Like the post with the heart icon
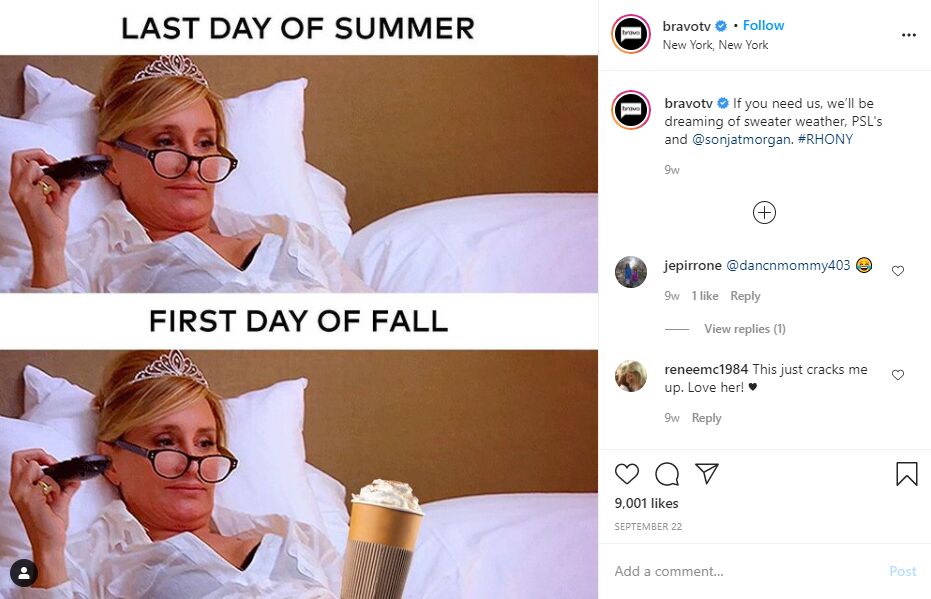Viewport: 931px width, 599px height. click(626, 474)
